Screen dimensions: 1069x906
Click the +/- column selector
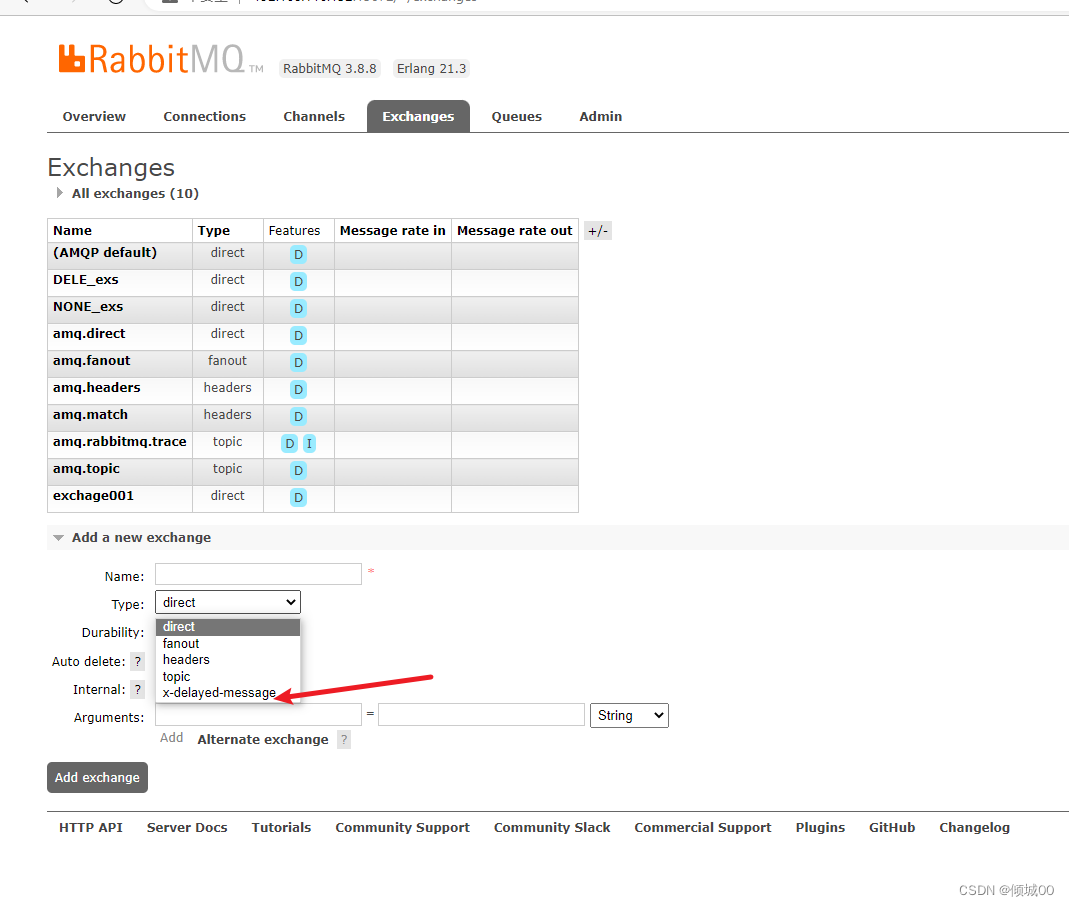point(598,231)
